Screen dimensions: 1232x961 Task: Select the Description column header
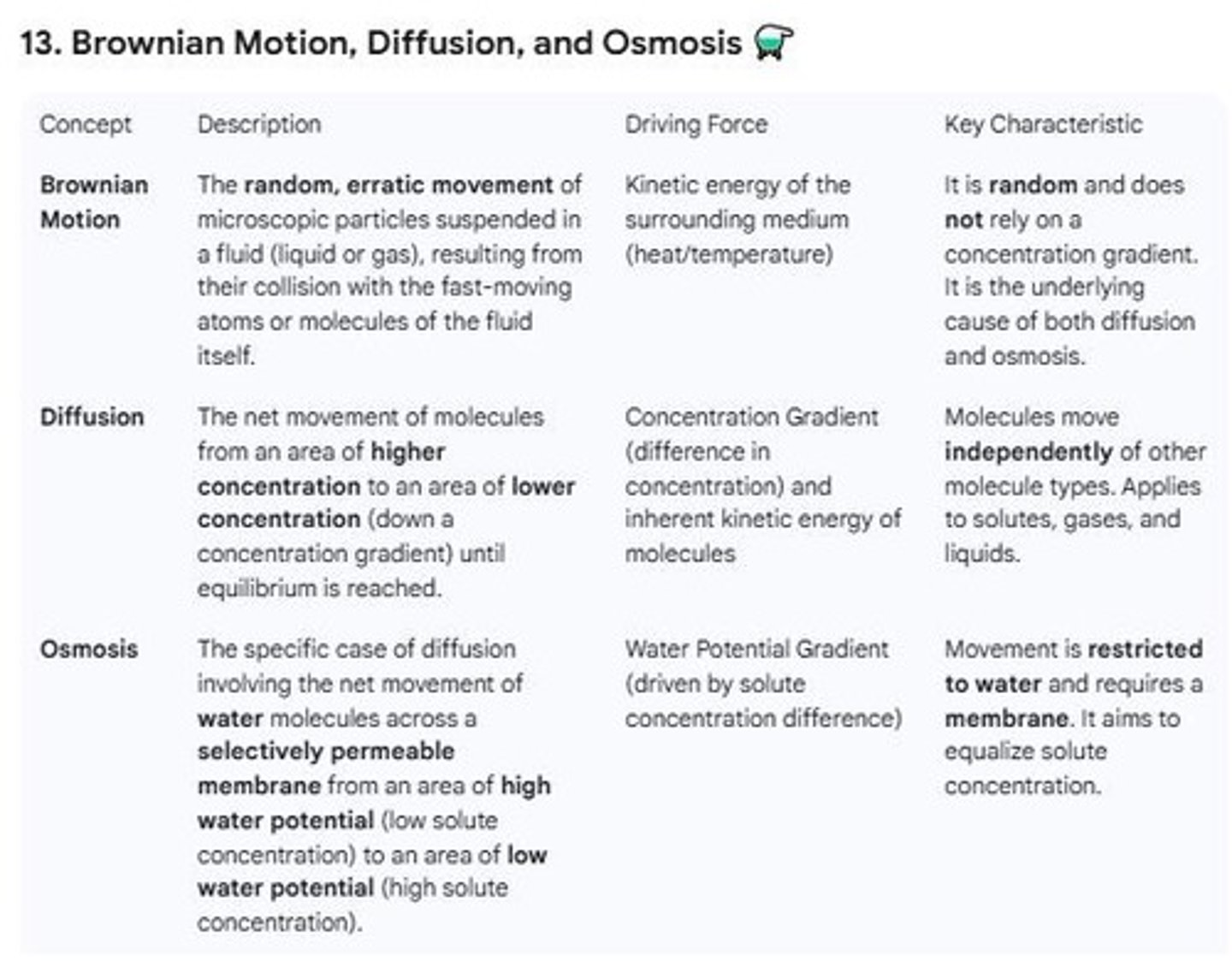tap(259, 124)
